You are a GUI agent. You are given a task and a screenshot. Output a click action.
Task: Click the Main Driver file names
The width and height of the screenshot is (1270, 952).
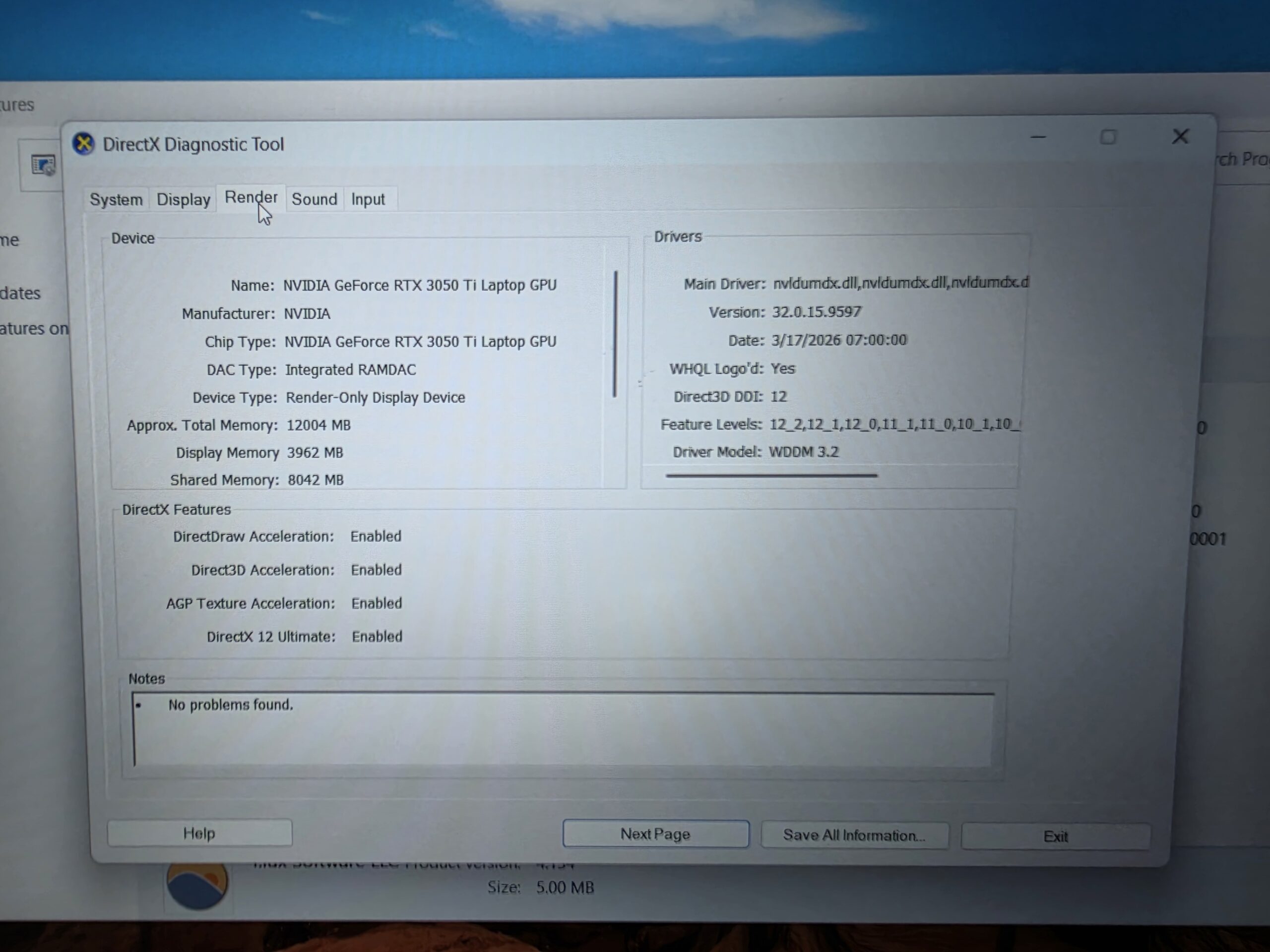pyautogui.click(x=900, y=282)
